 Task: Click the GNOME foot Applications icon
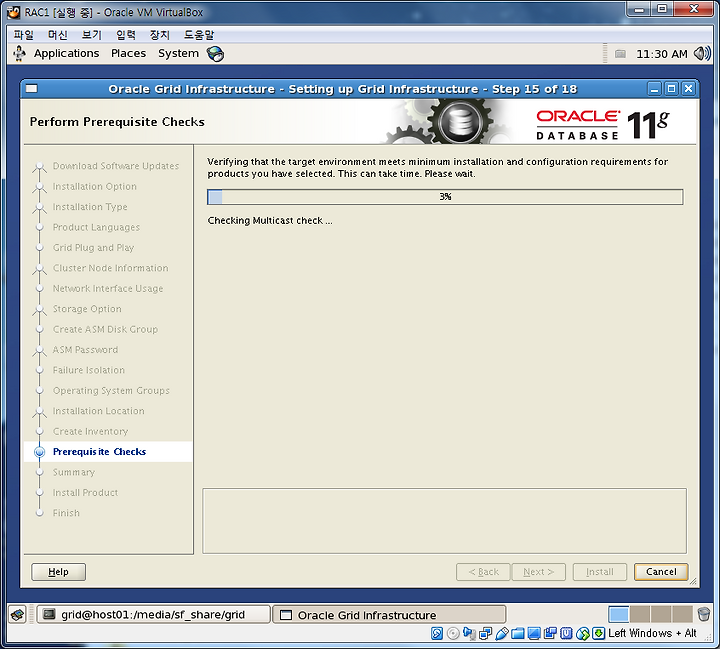coord(19,54)
